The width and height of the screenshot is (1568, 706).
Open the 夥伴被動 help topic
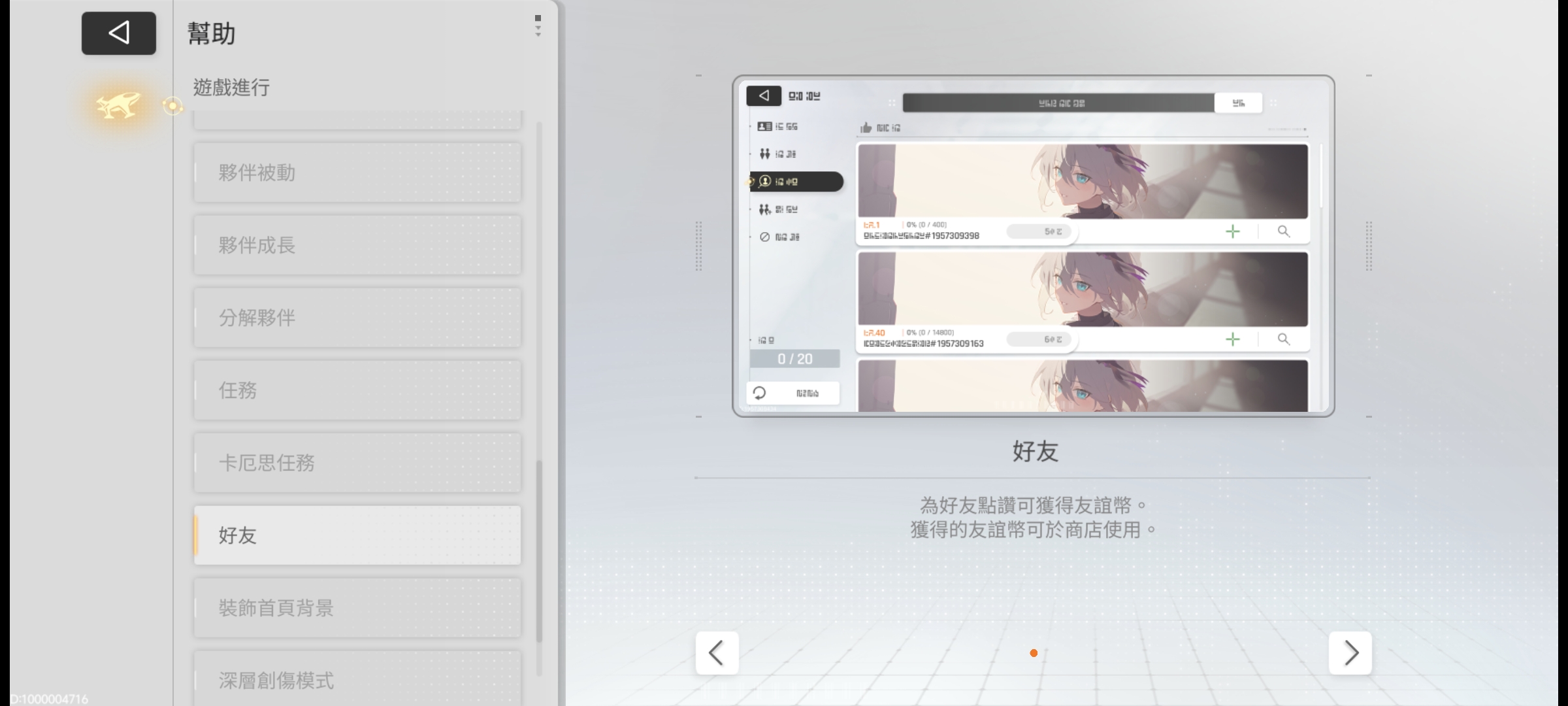point(357,173)
